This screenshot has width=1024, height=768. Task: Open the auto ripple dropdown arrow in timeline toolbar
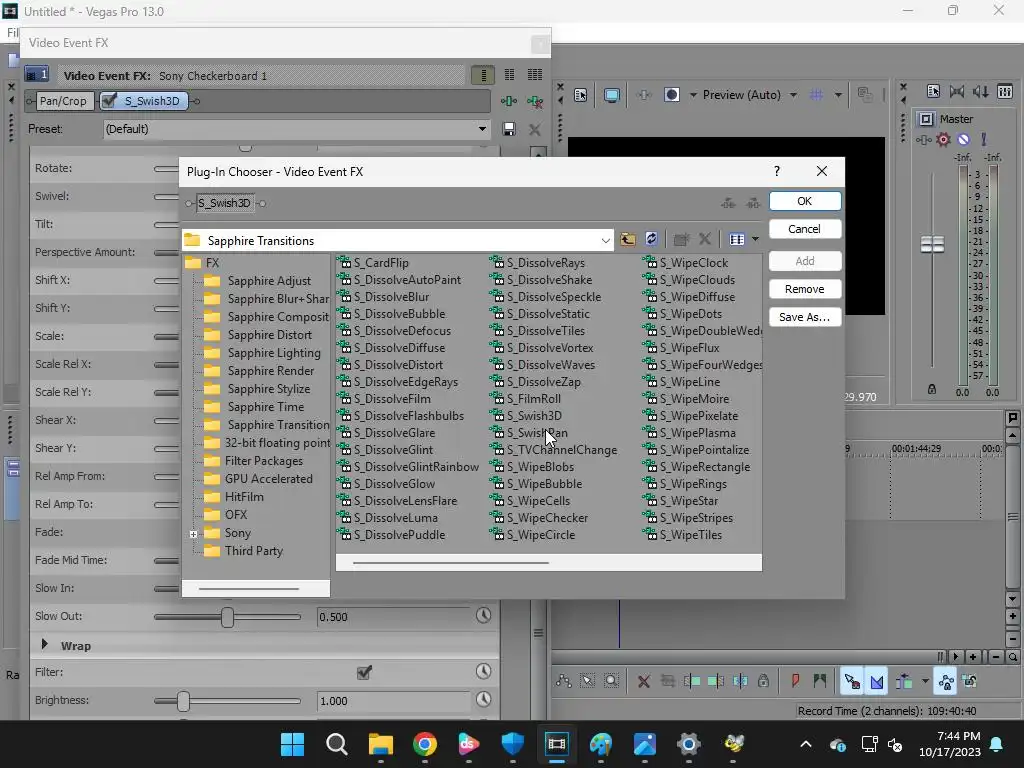(x=925, y=681)
